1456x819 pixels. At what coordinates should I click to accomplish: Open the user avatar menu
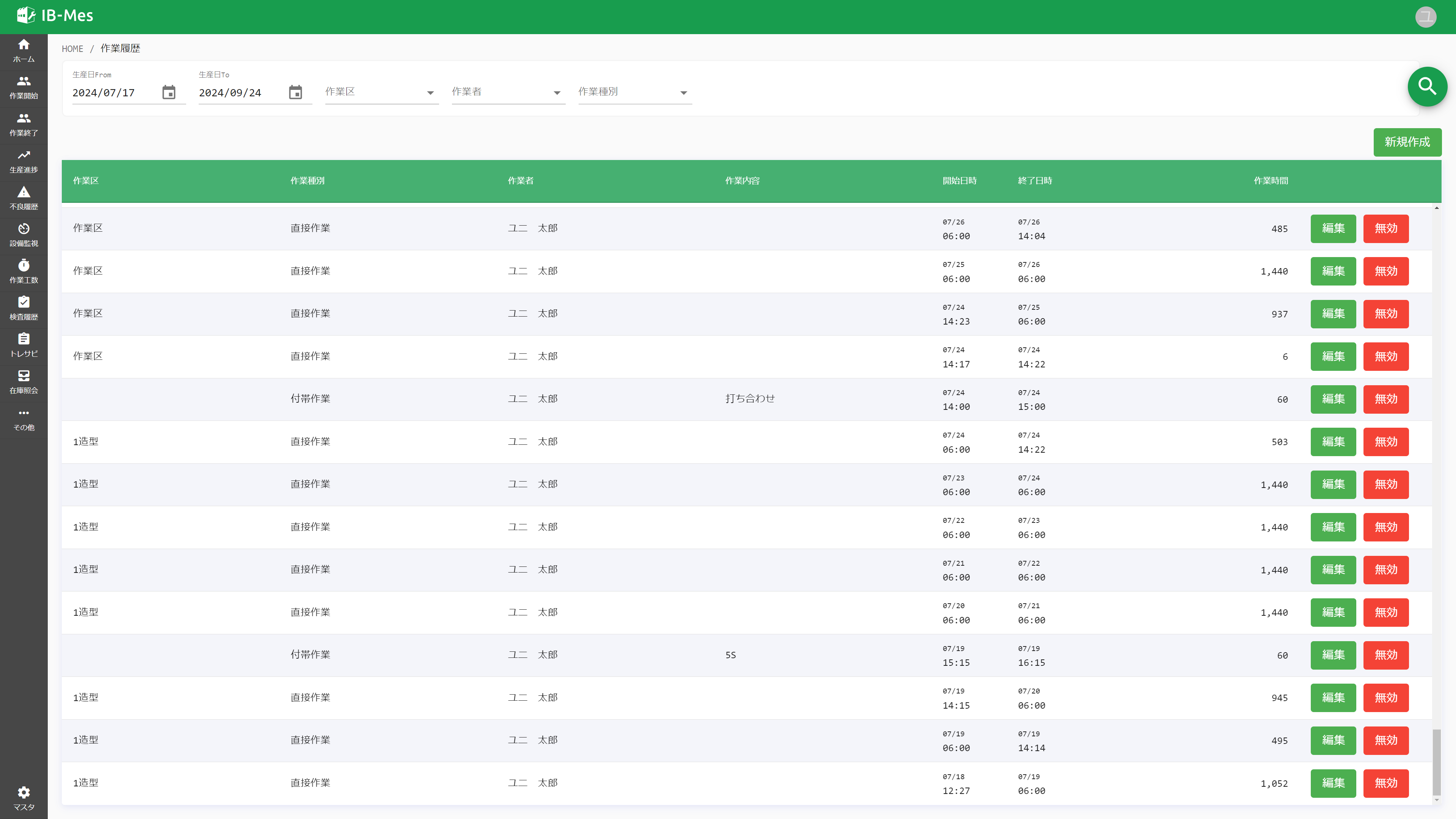click(1426, 17)
